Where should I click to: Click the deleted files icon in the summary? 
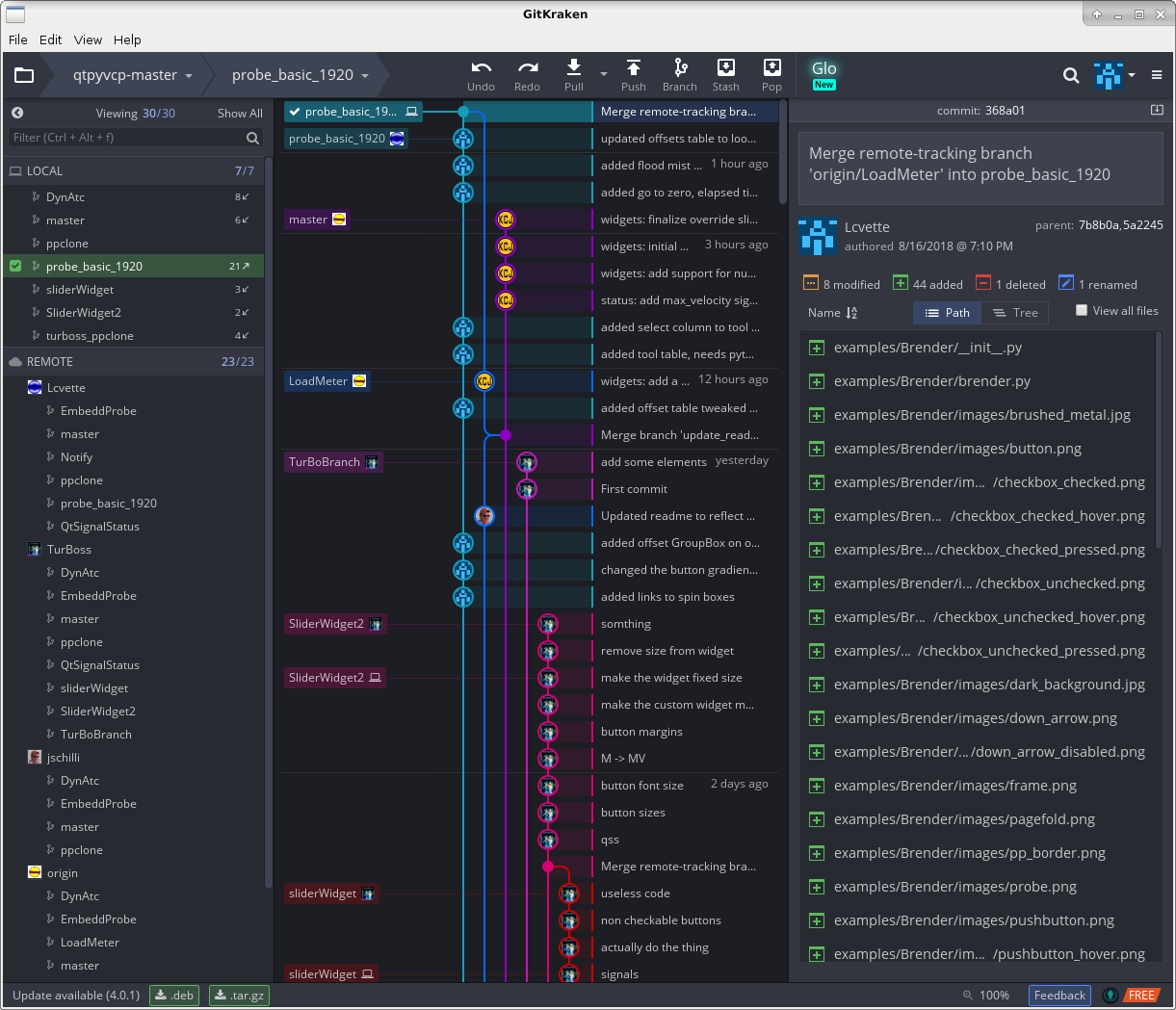coord(983,283)
